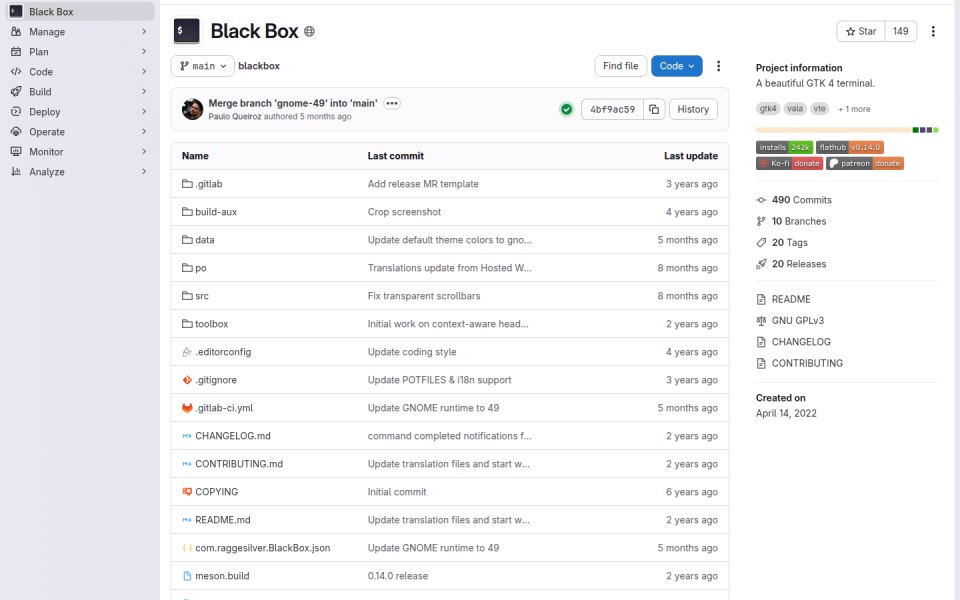The image size is (960, 600).
Task: Open the po folder
Action: (201, 268)
